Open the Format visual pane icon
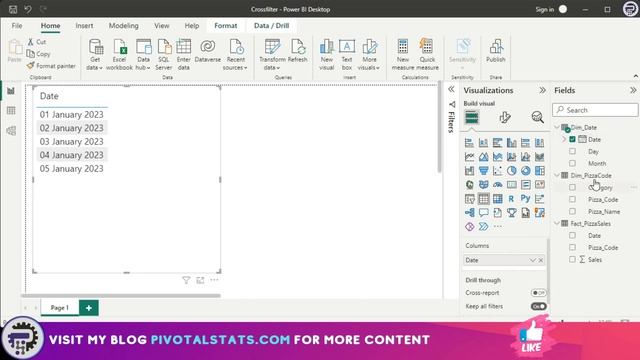640x360 pixels. click(x=504, y=118)
